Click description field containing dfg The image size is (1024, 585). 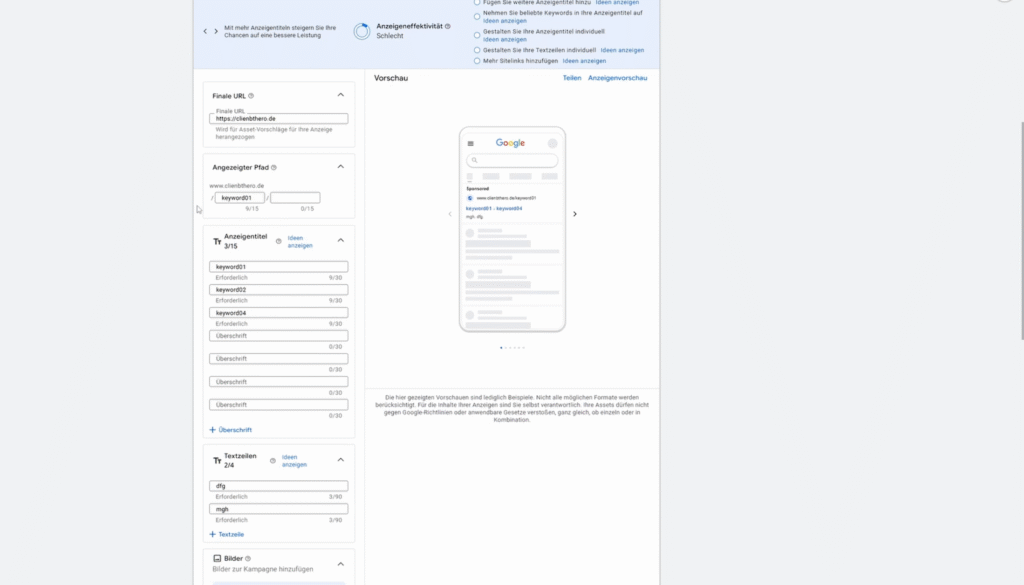coord(279,486)
